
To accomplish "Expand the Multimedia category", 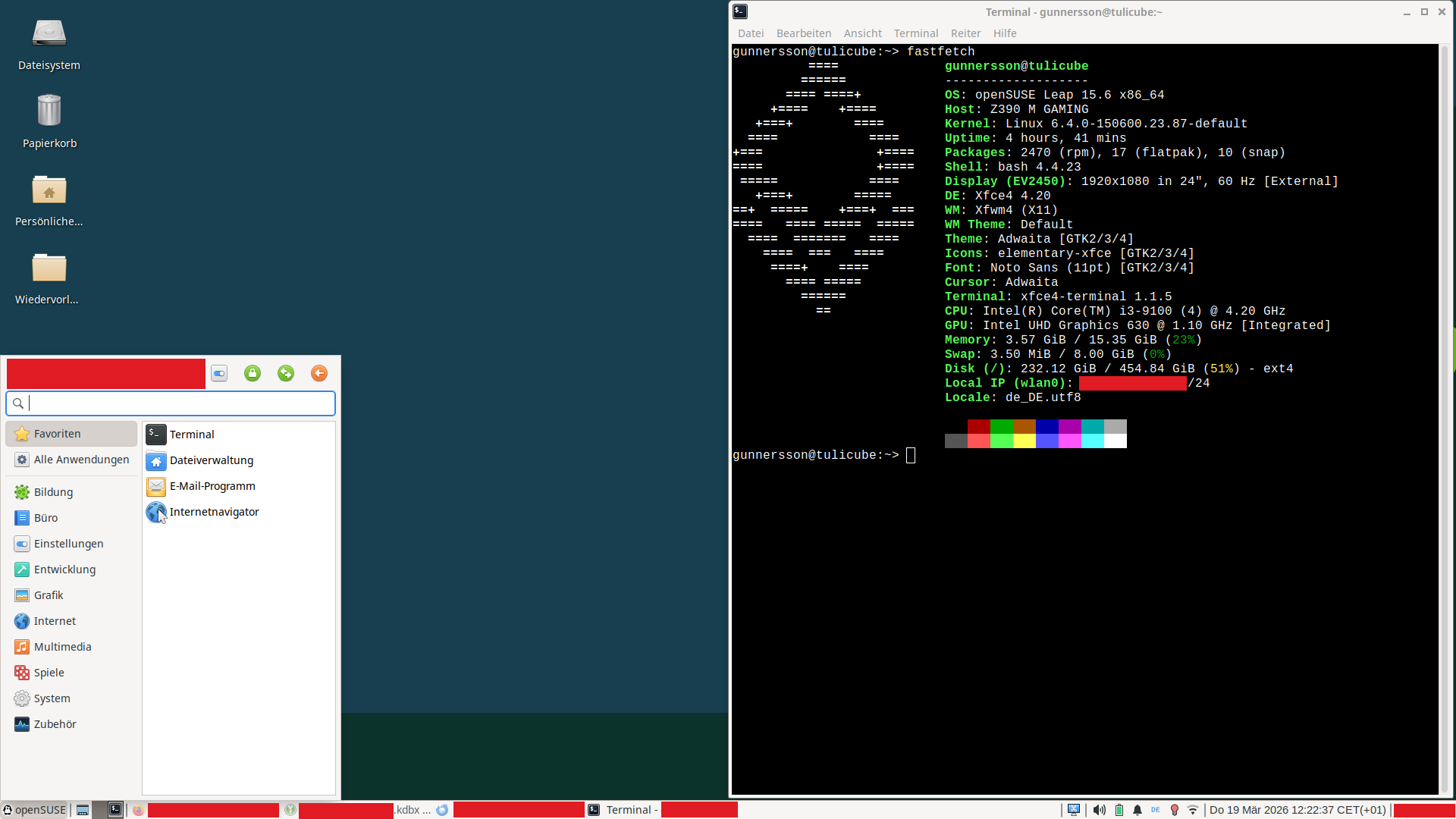I will [x=62, y=647].
